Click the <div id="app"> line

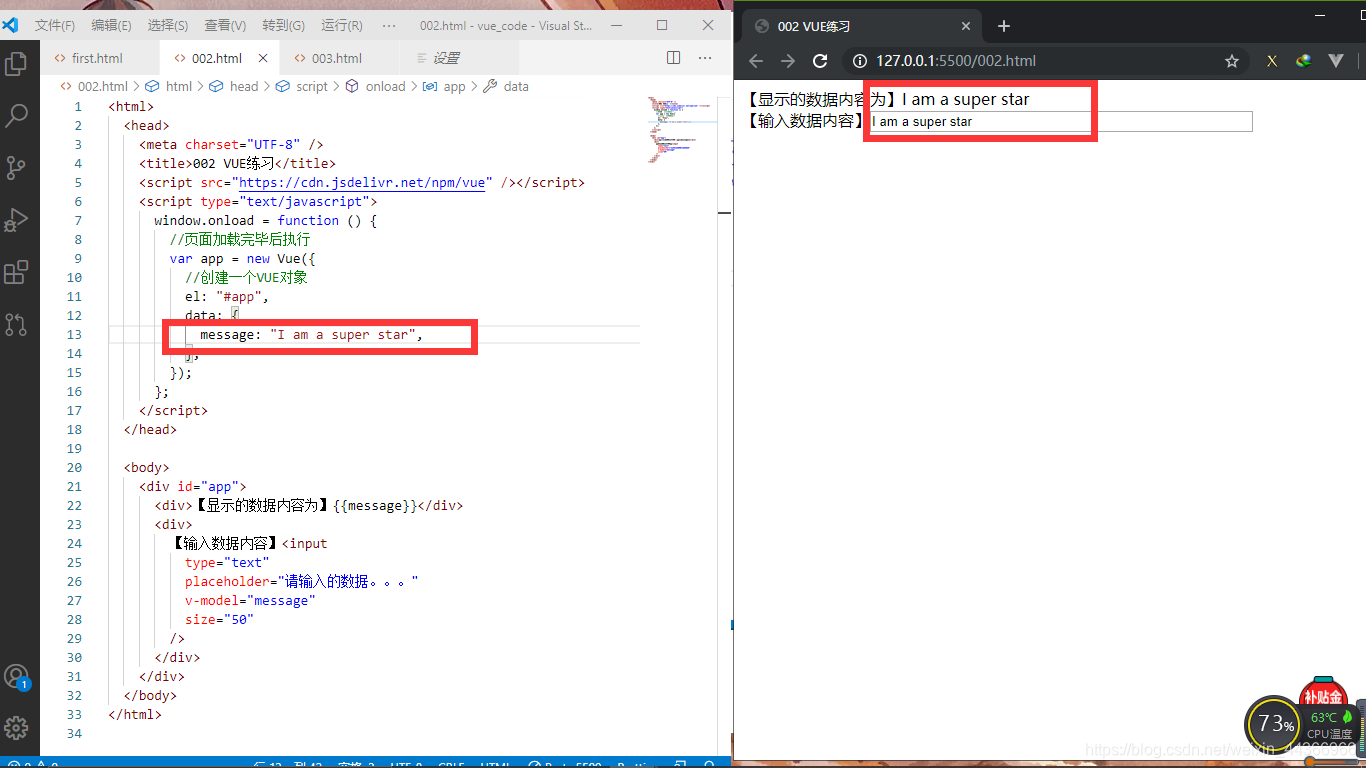[193, 486]
